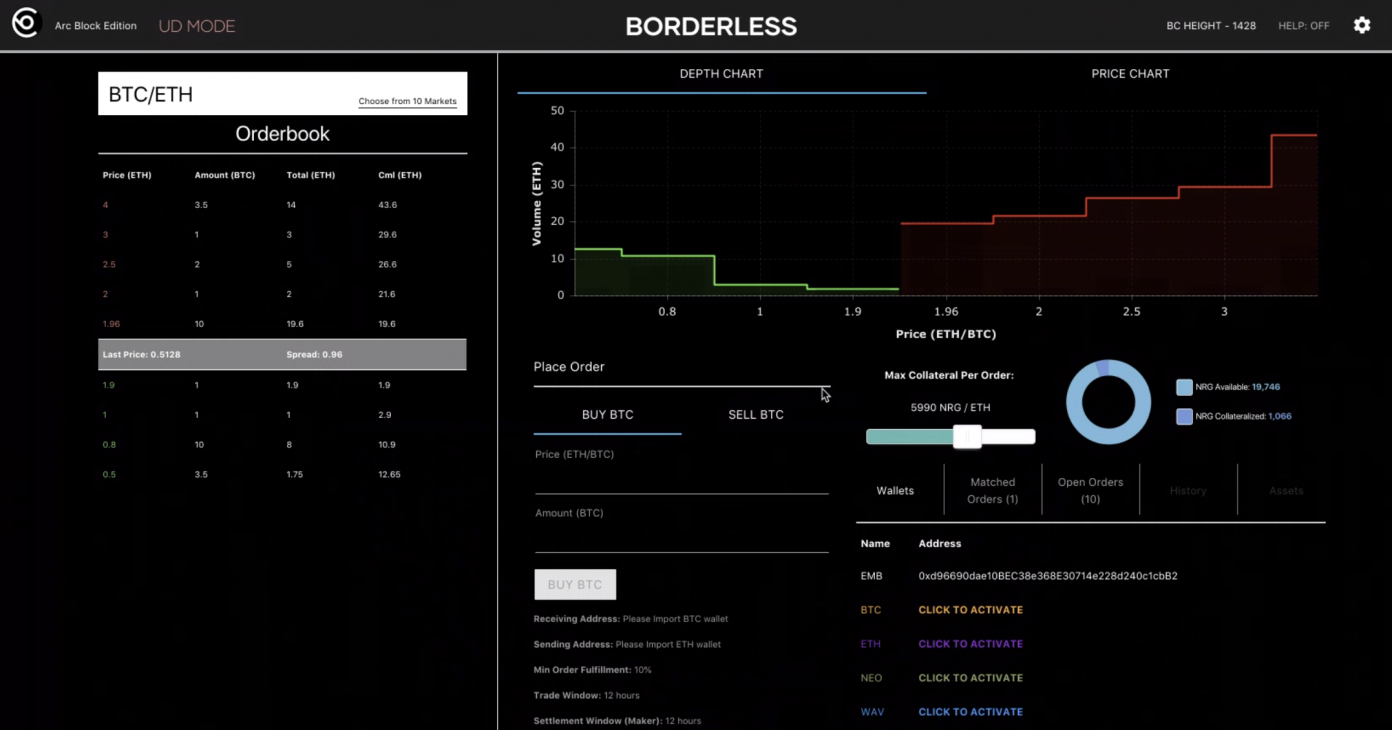The image size is (1392, 730).
Task: Click the Min Order Fulfillment: 10% line
Action: coord(593,670)
